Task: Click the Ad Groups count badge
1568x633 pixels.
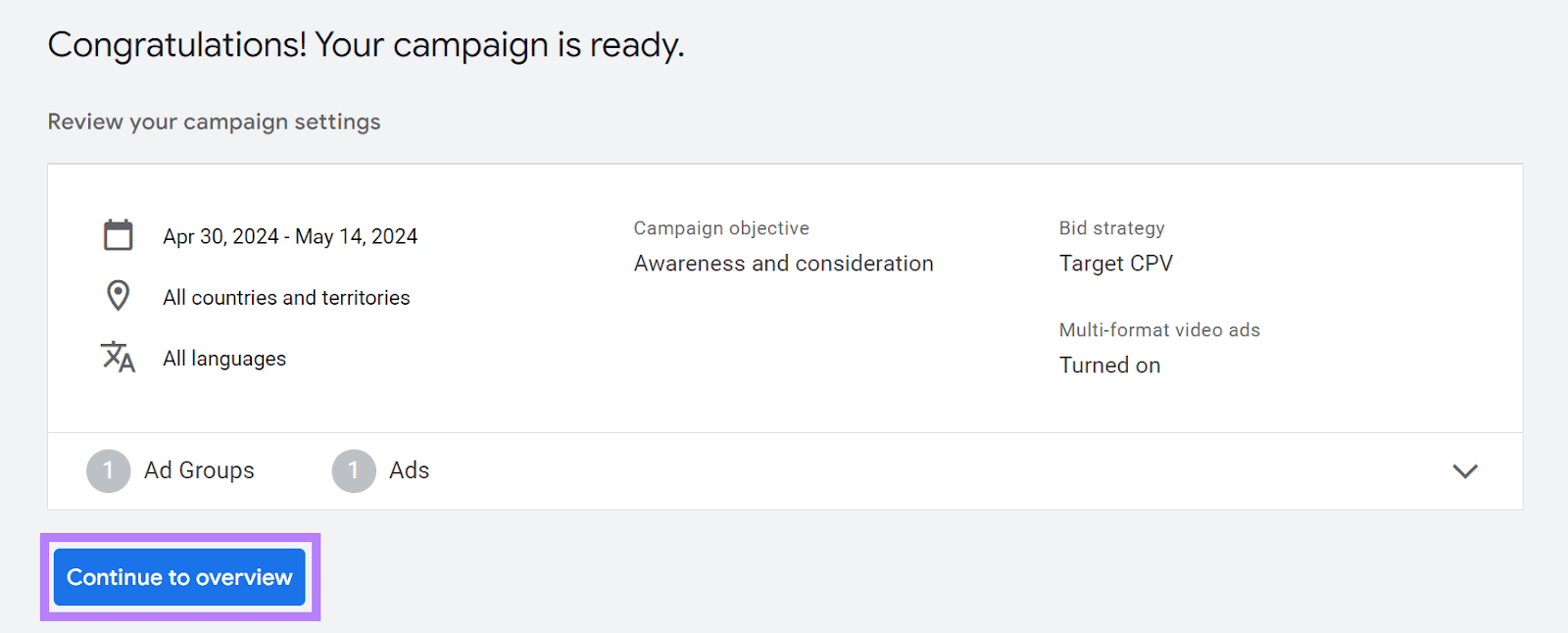Action: 108,470
